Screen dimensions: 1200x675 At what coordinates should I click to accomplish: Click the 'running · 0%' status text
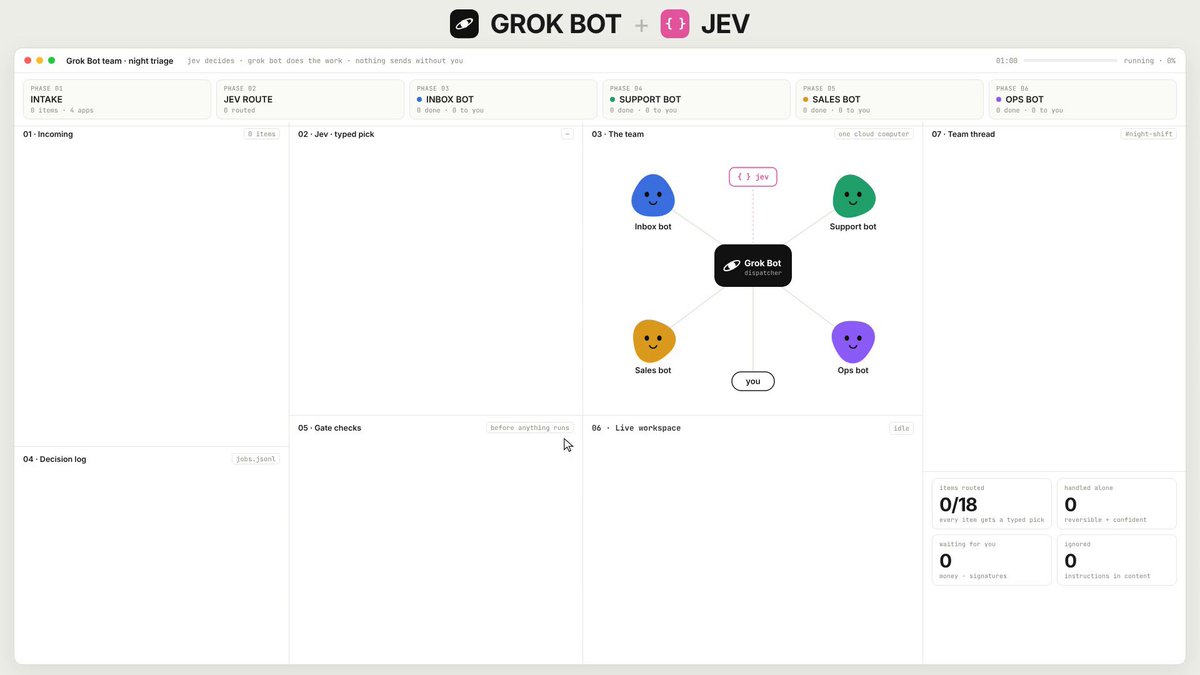click(x=1150, y=61)
